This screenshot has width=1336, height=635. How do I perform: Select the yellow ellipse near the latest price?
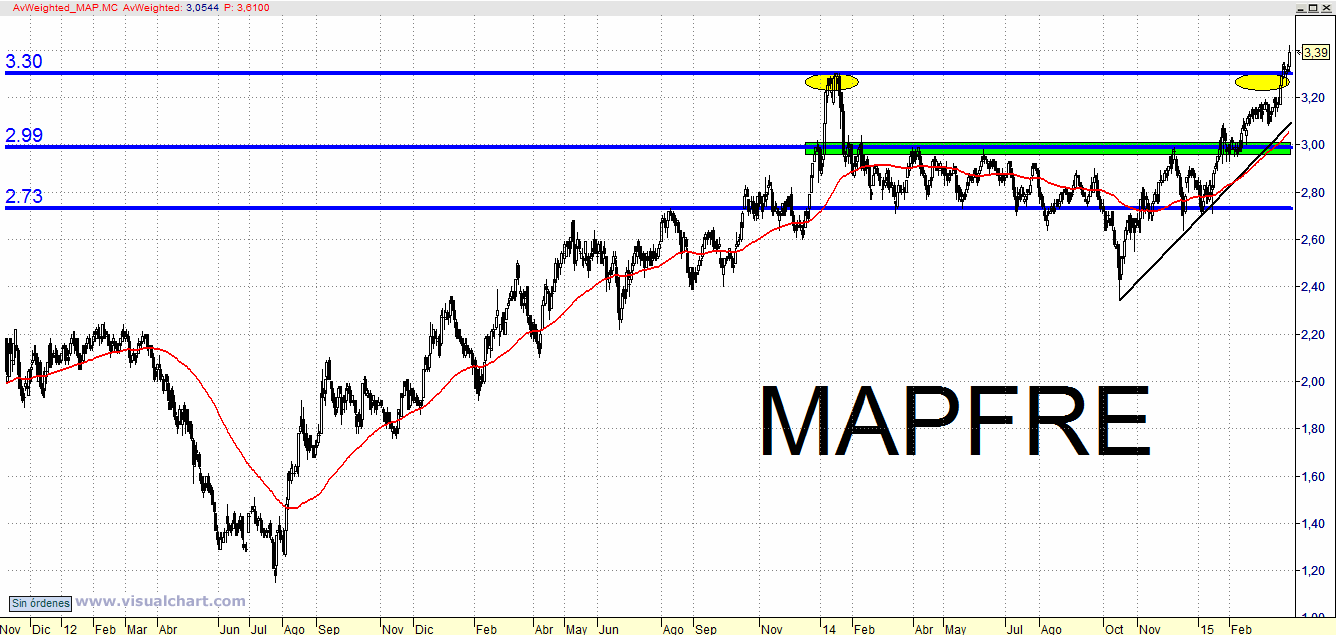pyautogui.click(x=1262, y=82)
